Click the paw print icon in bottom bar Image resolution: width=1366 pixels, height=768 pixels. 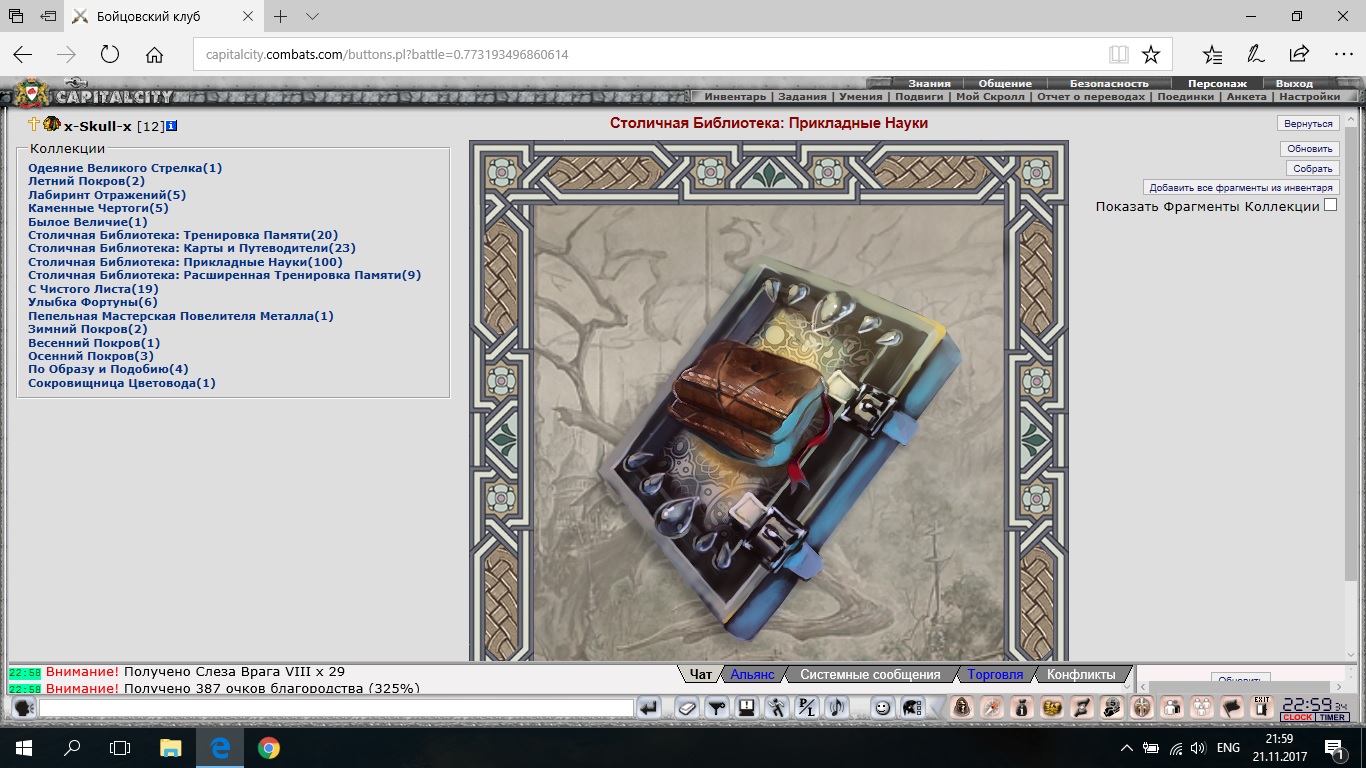[1201, 708]
